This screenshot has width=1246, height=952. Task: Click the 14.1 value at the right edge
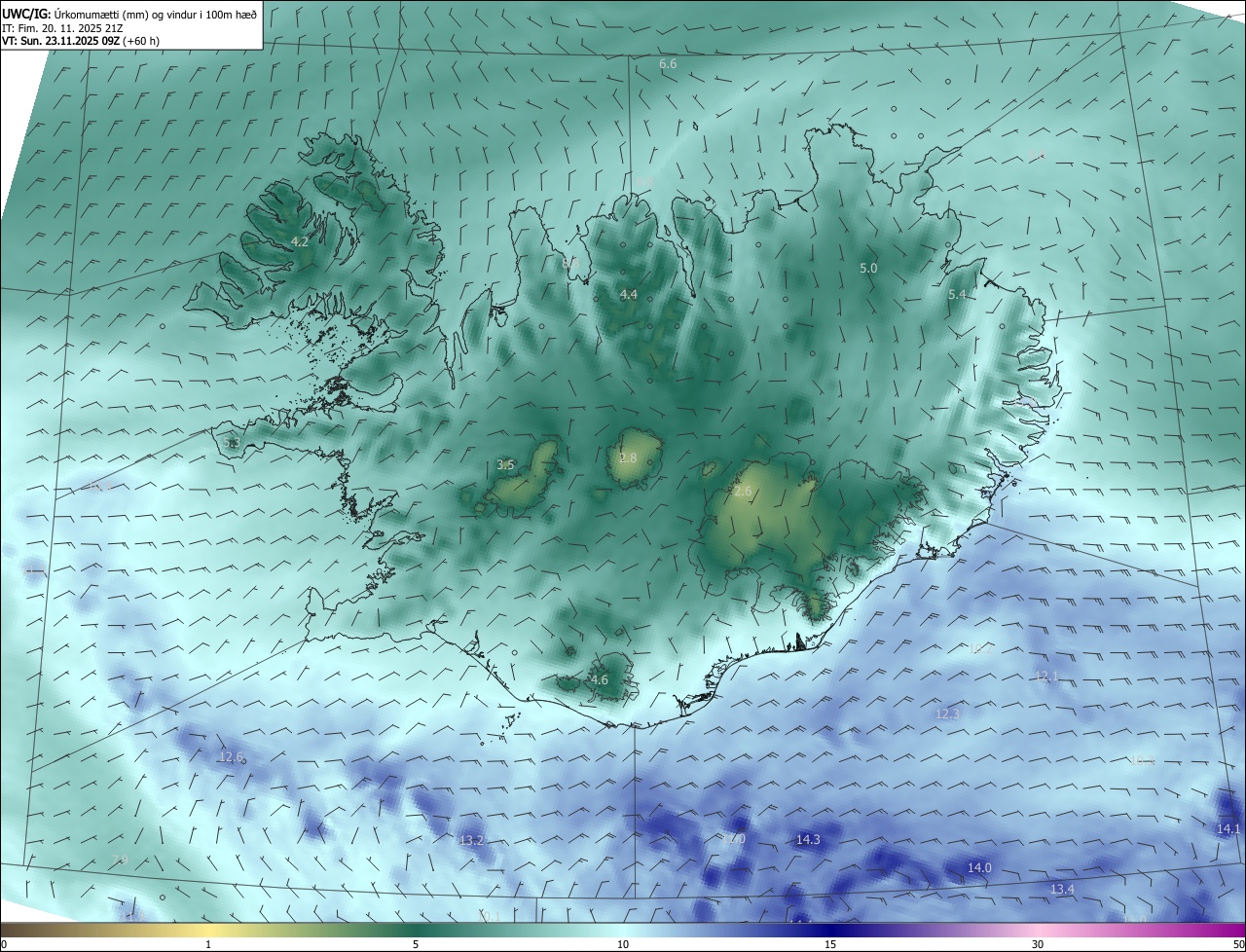click(x=1228, y=828)
